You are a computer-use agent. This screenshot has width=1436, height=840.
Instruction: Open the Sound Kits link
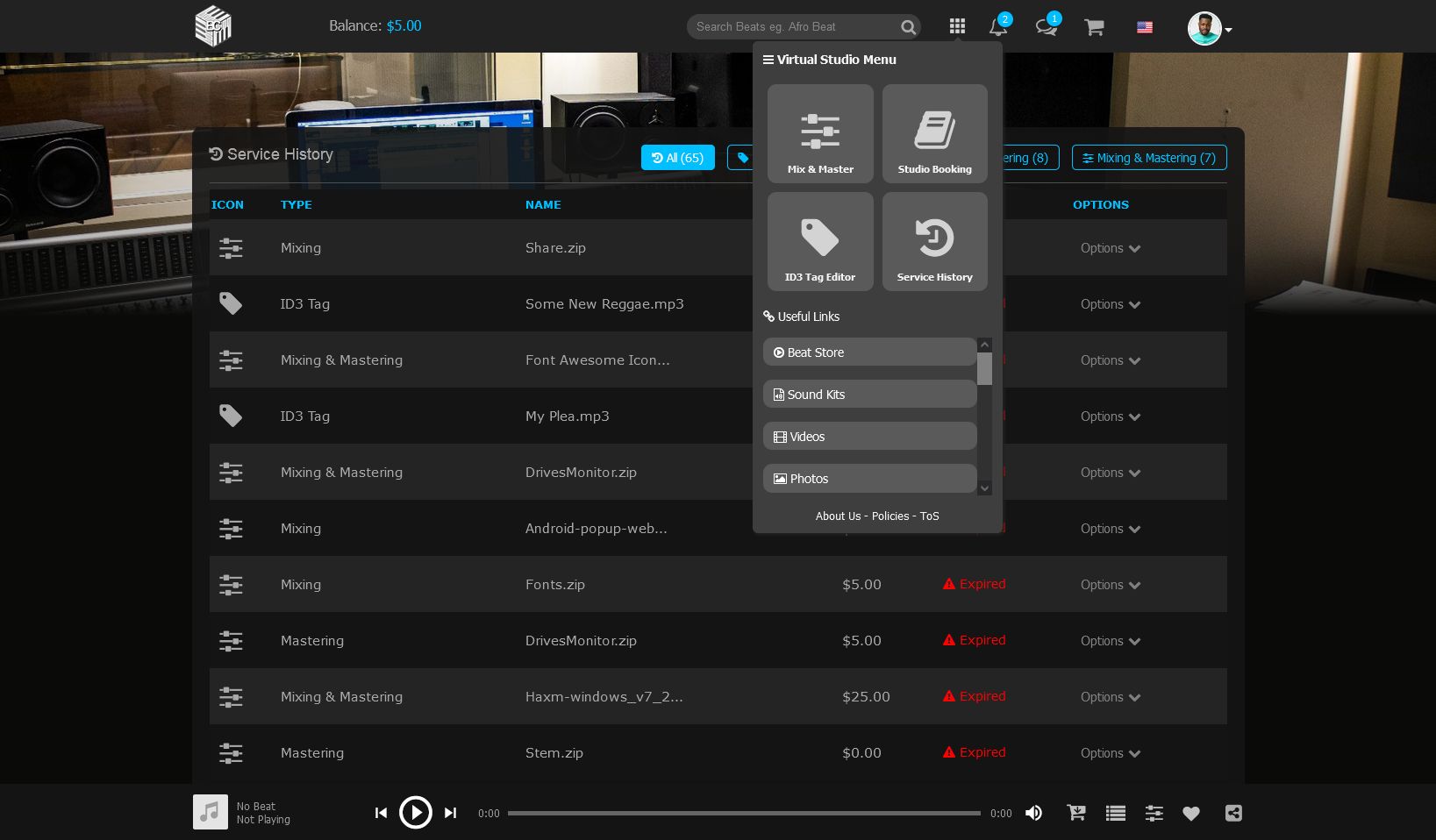[x=868, y=395]
